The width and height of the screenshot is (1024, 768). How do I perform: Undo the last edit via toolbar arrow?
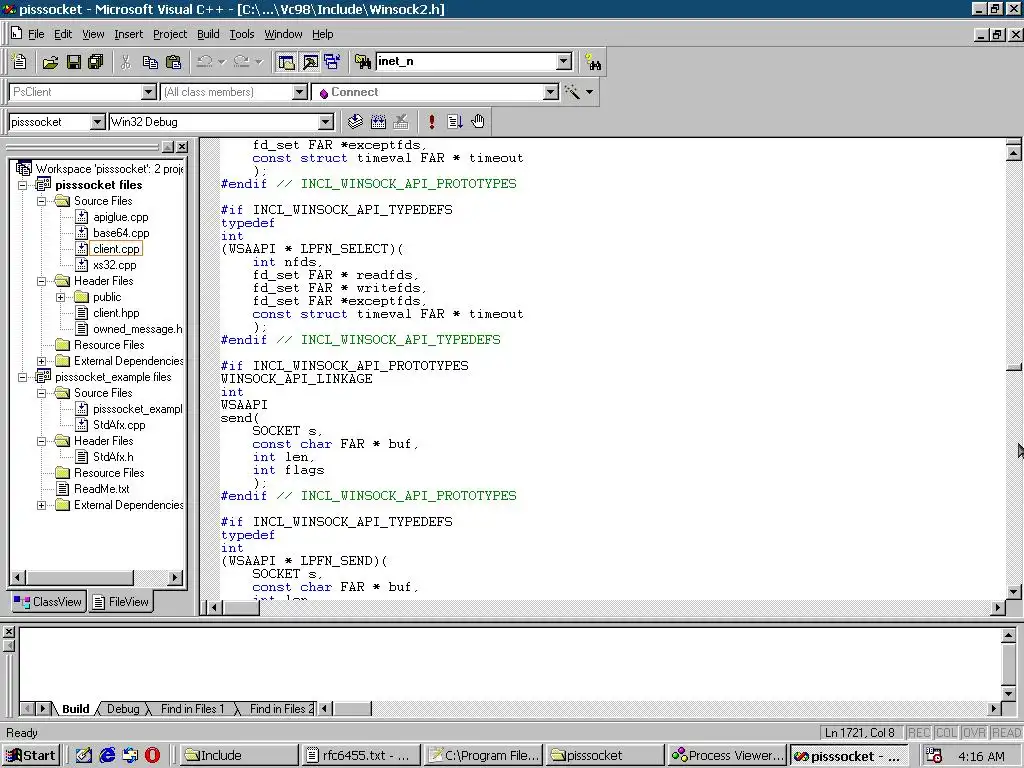tap(205, 62)
